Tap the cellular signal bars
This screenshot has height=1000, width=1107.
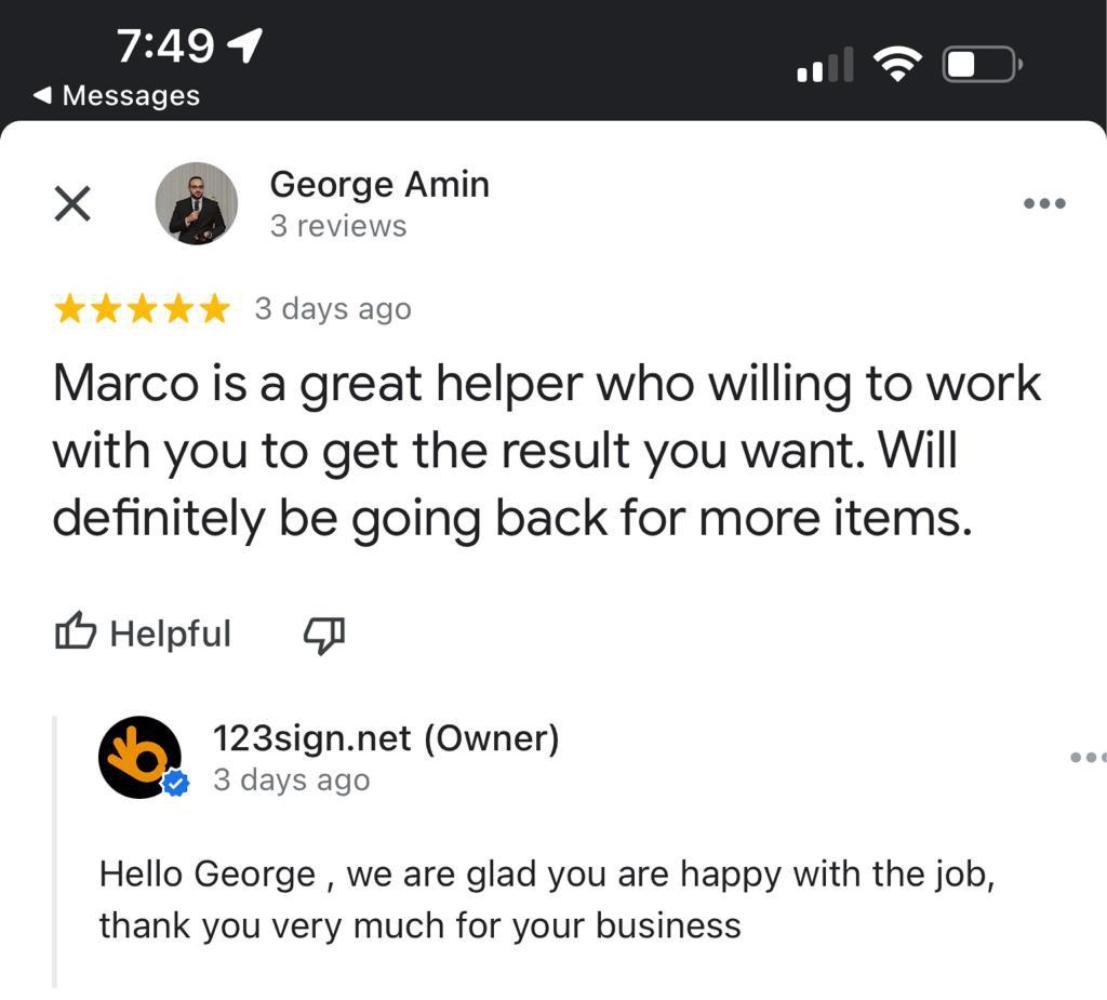point(825,67)
